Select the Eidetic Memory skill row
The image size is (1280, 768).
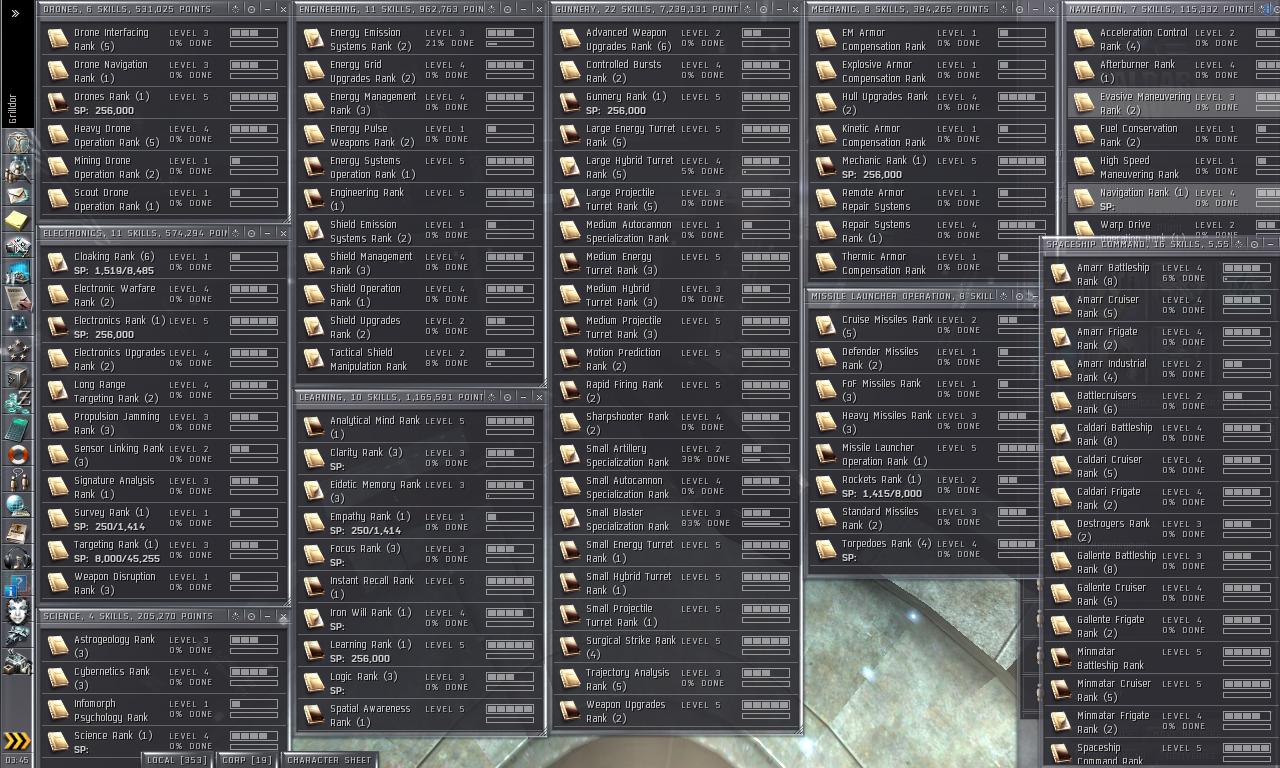(x=418, y=491)
